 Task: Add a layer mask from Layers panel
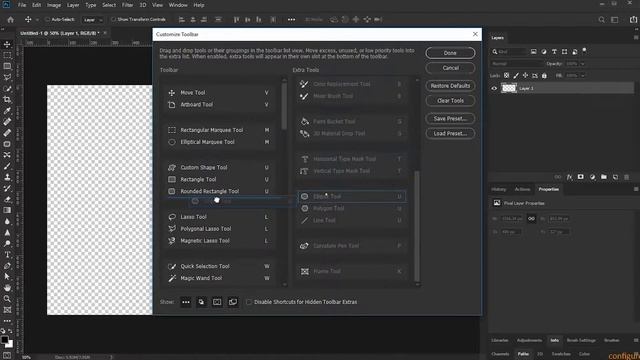coord(580,177)
